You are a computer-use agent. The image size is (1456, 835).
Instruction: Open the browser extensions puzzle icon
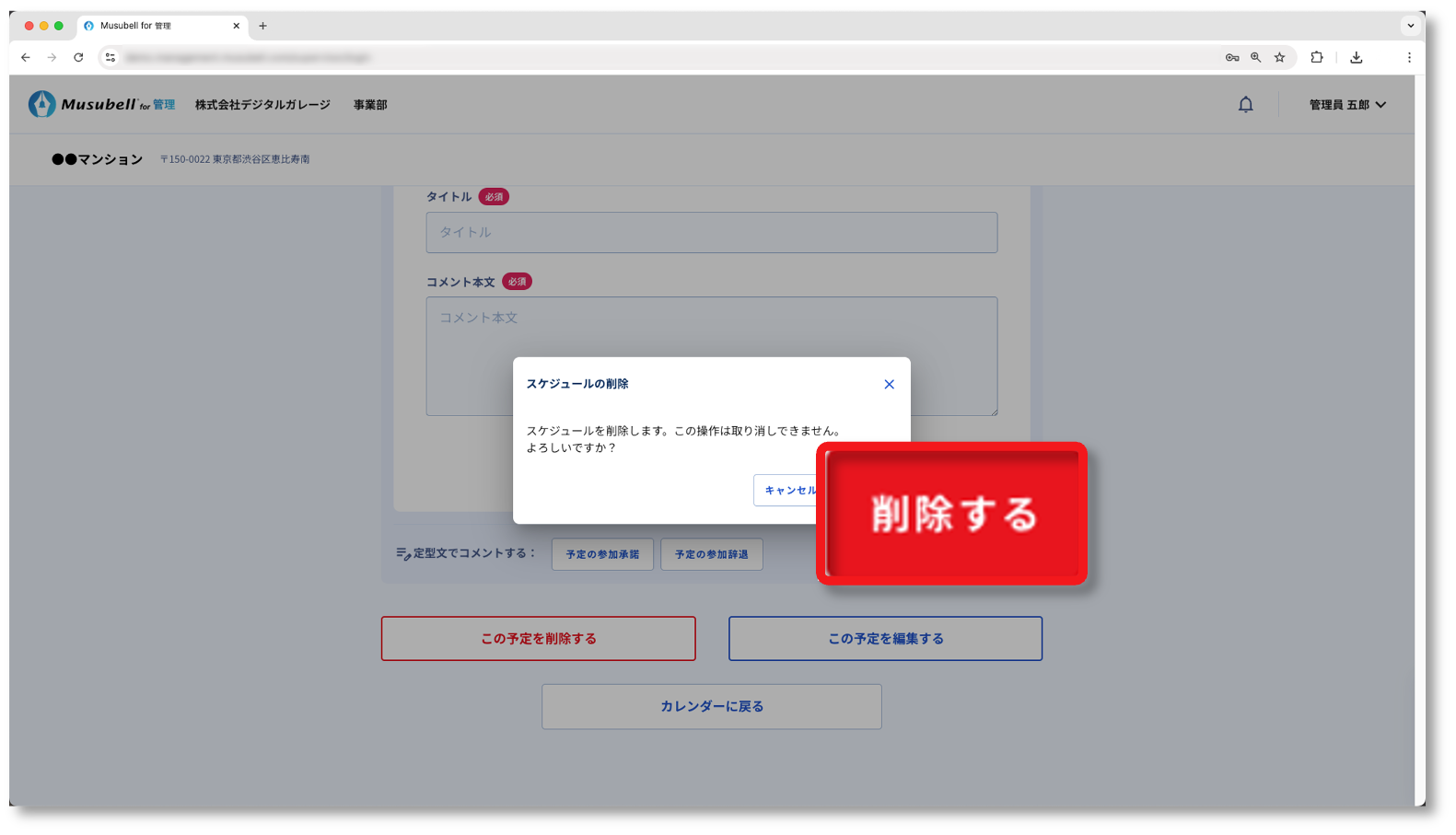pos(1316,57)
